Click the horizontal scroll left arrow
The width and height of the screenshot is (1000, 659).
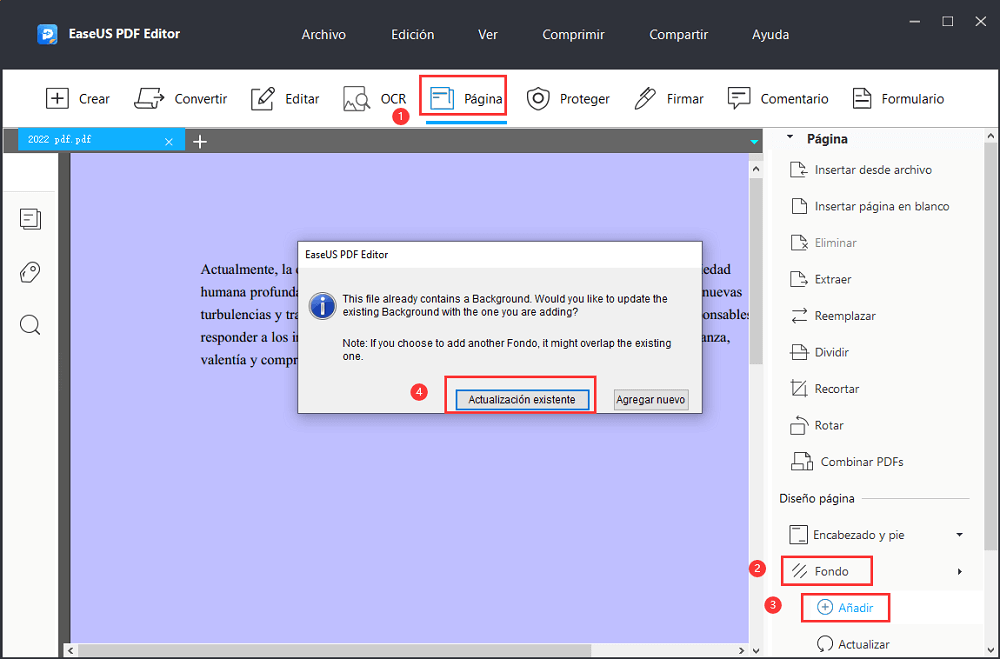[71, 650]
